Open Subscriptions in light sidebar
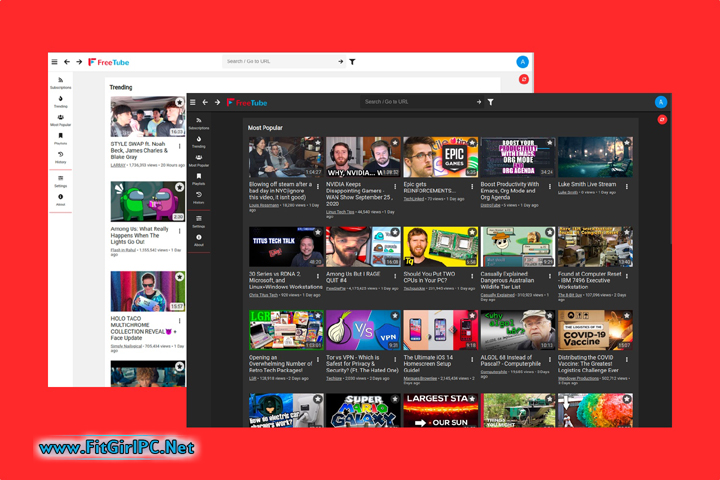720x480 pixels. point(61,83)
